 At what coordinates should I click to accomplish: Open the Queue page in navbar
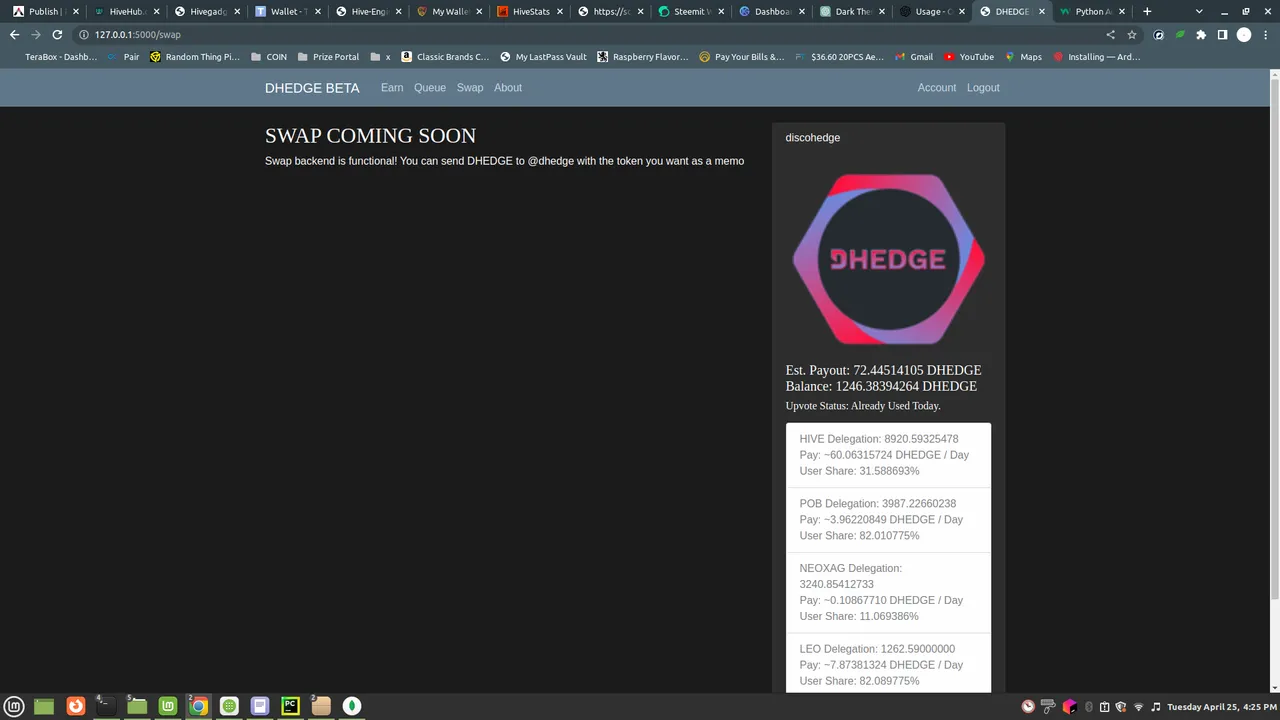(430, 88)
